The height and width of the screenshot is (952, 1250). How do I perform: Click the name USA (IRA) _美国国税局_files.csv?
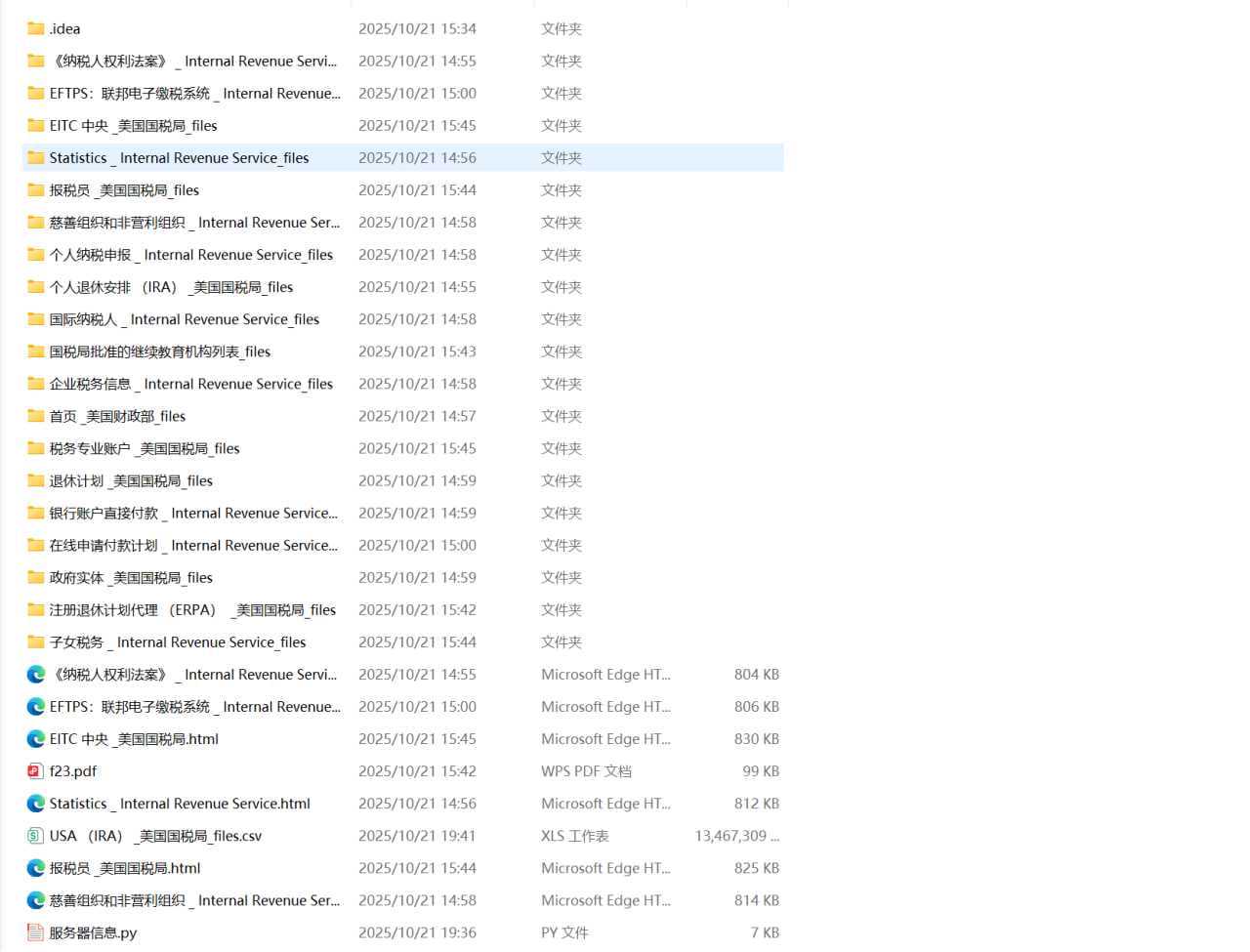coord(156,835)
